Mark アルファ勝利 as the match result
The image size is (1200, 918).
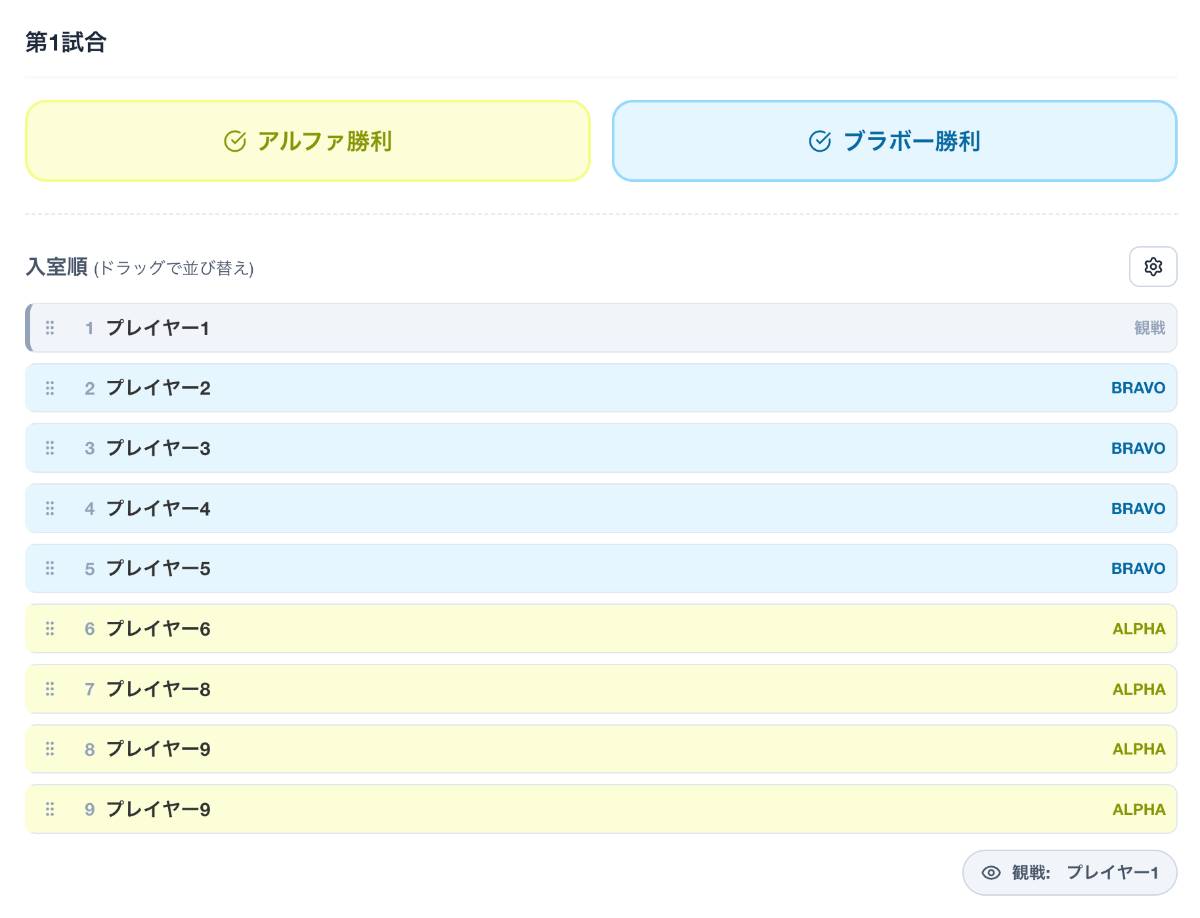point(308,141)
